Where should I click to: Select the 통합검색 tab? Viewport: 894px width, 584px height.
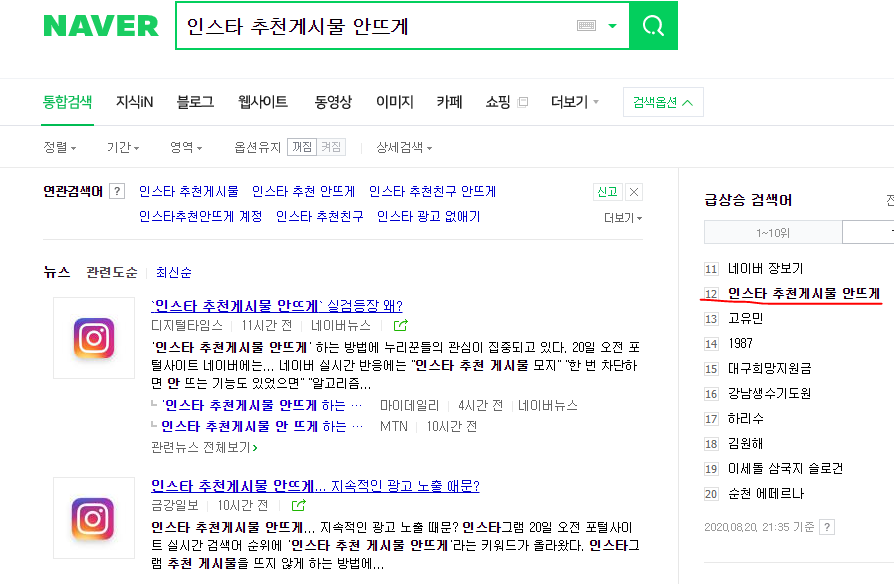tap(67, 102)
